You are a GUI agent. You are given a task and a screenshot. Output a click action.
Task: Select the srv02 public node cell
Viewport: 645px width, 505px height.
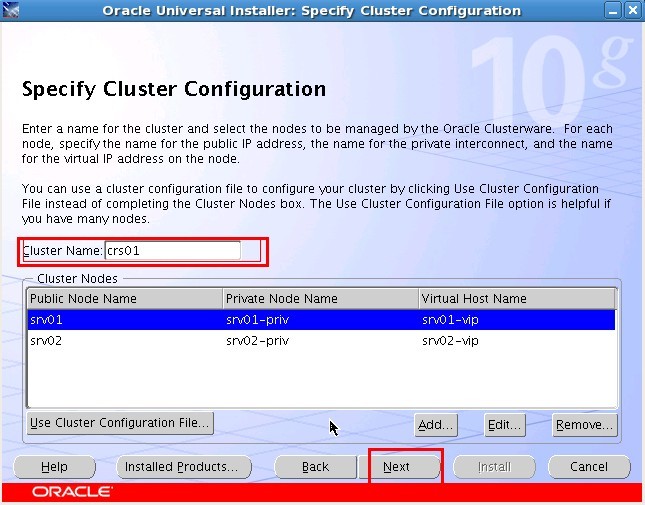pos(125,341)
